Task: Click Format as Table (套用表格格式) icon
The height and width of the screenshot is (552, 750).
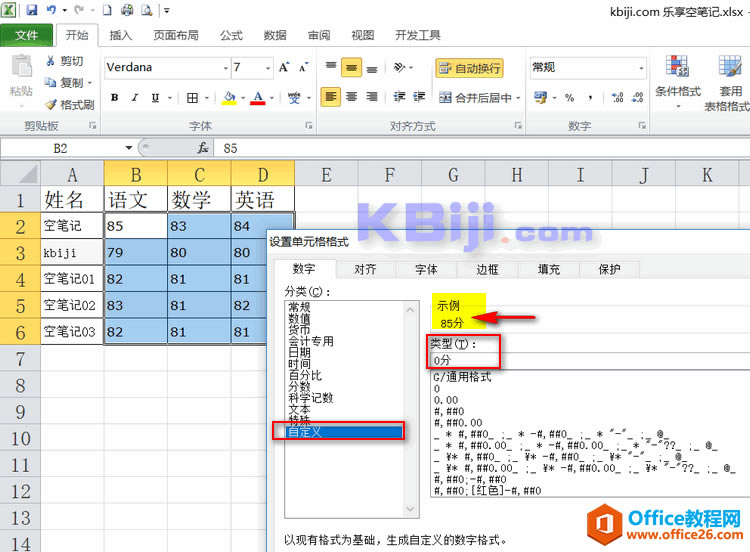Action: (x=730, y=66)
